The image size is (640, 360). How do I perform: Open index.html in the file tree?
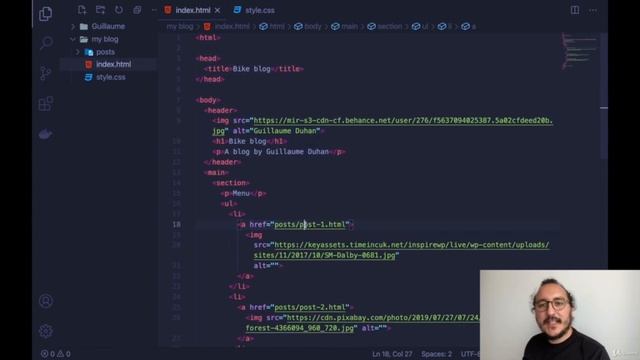click(x=113, y=64)
